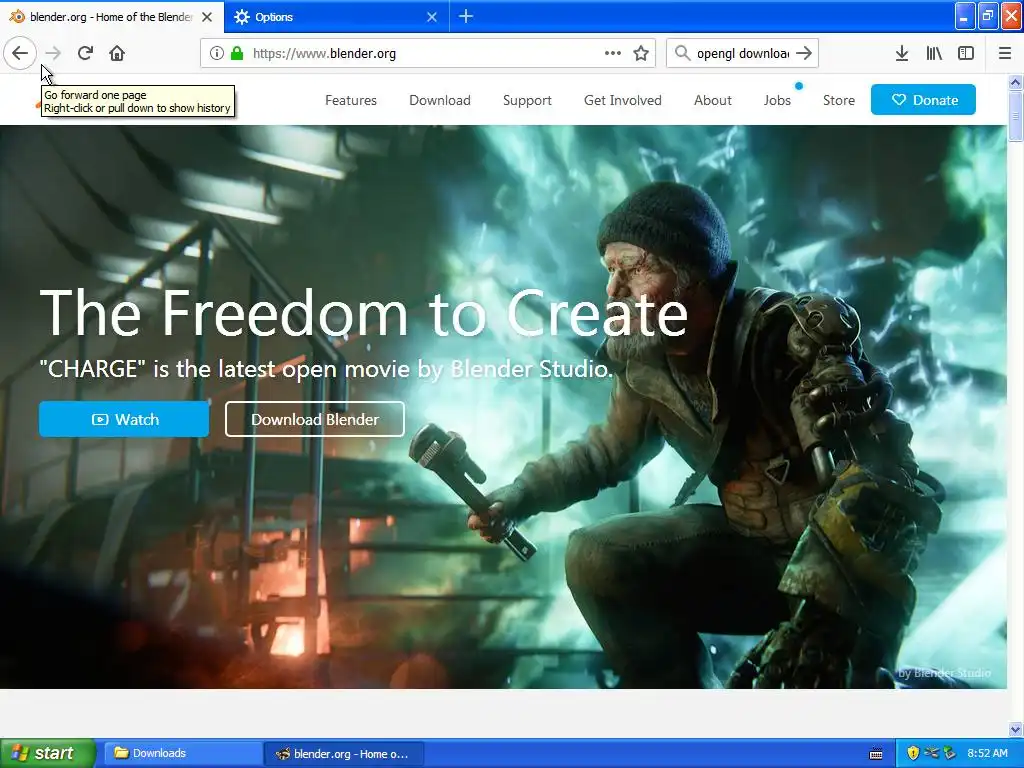Click the on-screen keyboard tray icon
This screenshot has height=768, width=1024.
876,754
